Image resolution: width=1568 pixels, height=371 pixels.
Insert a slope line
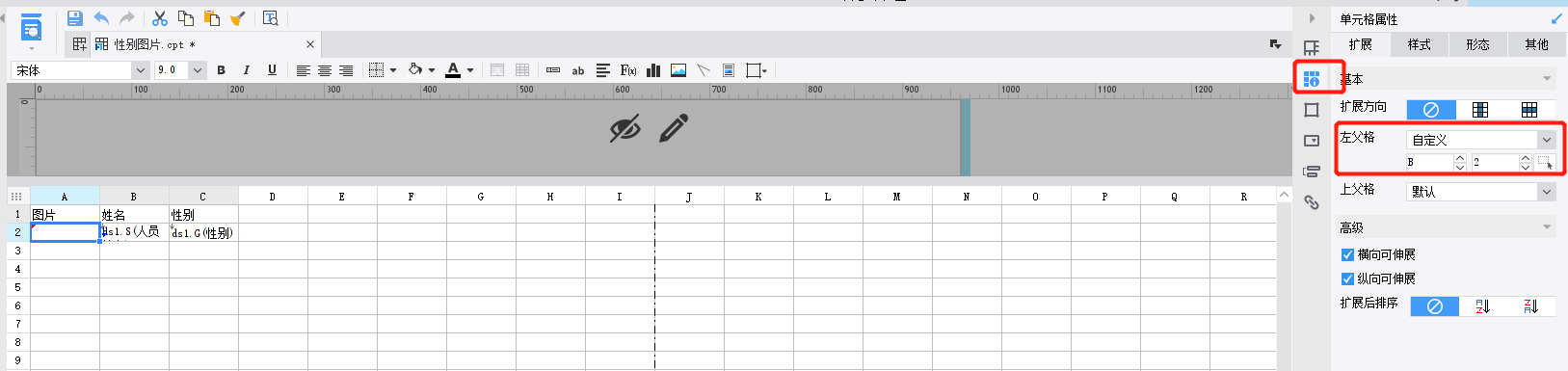coord(704,70)
